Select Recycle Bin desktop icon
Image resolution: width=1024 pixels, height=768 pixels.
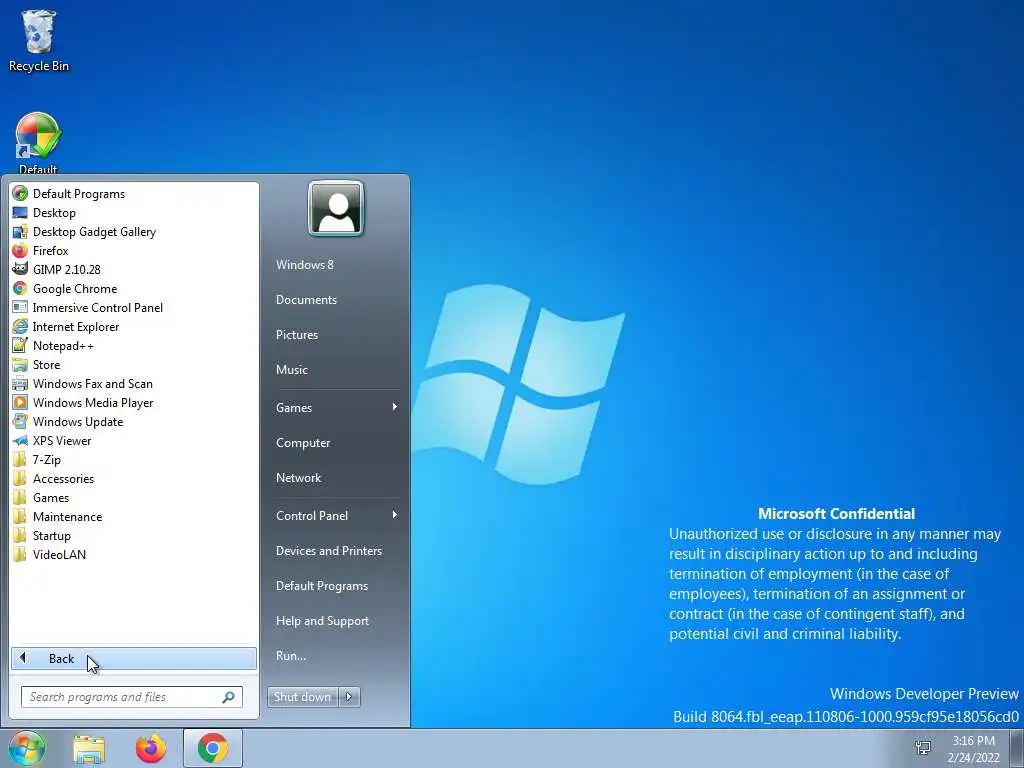click(39, 40)
